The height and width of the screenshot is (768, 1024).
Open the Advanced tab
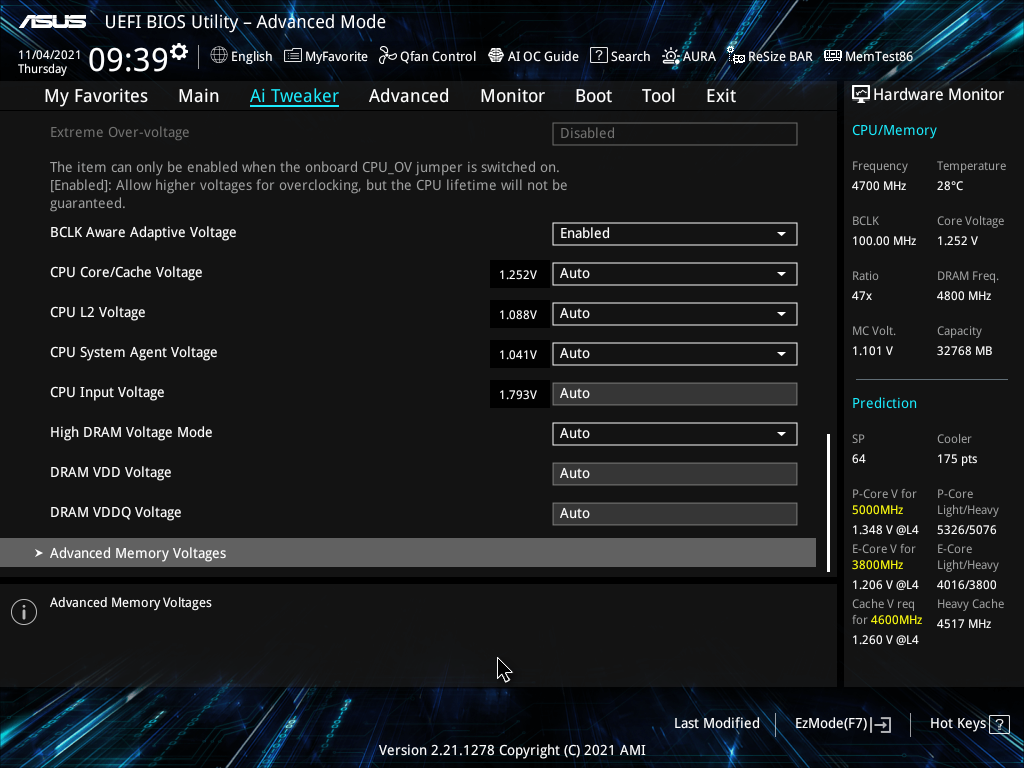coord(409,96)
